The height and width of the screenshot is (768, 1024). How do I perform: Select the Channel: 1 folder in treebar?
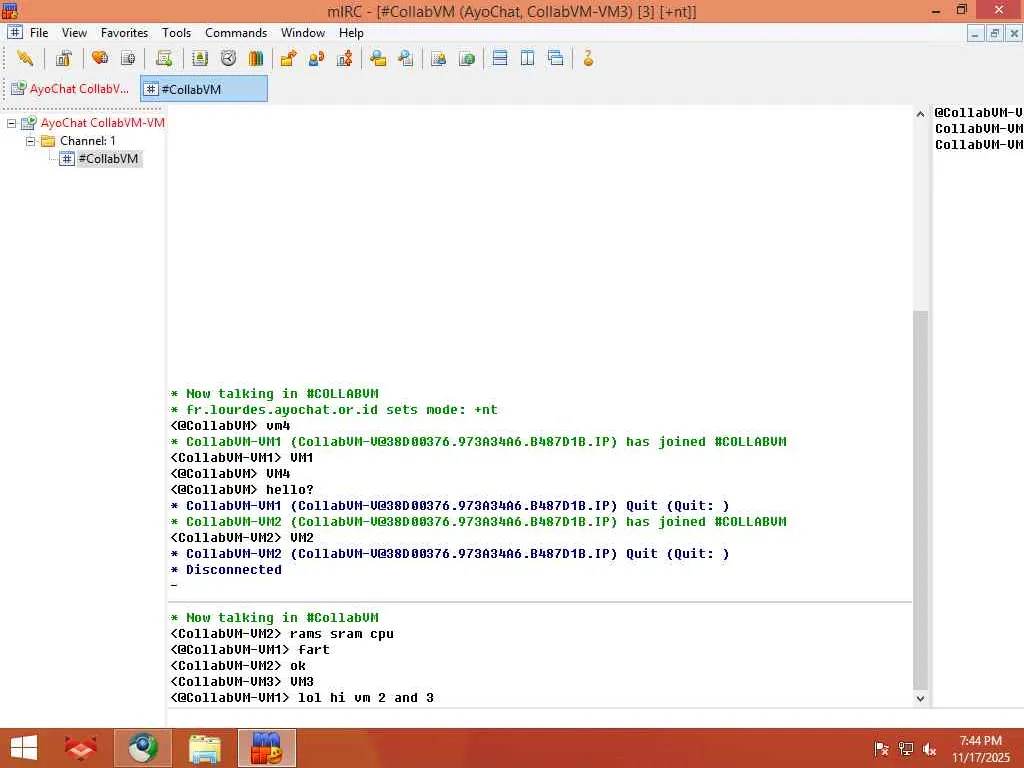88,141
